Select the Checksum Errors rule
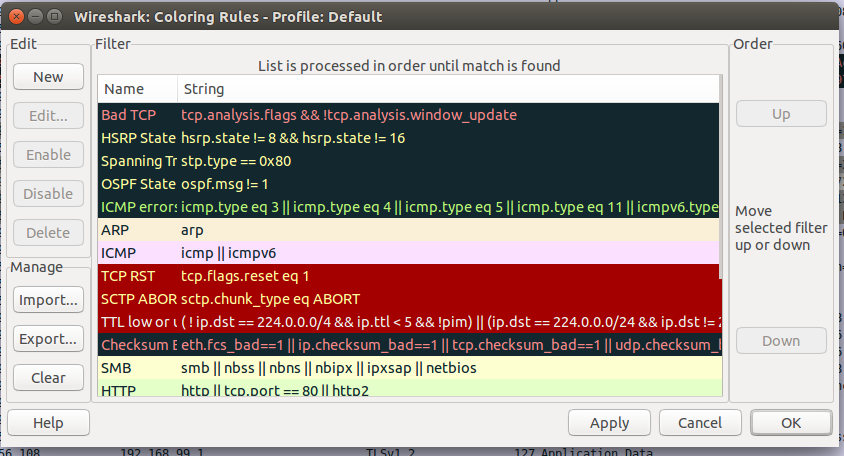This screenshot has width=844, height=456. point(409,345)
